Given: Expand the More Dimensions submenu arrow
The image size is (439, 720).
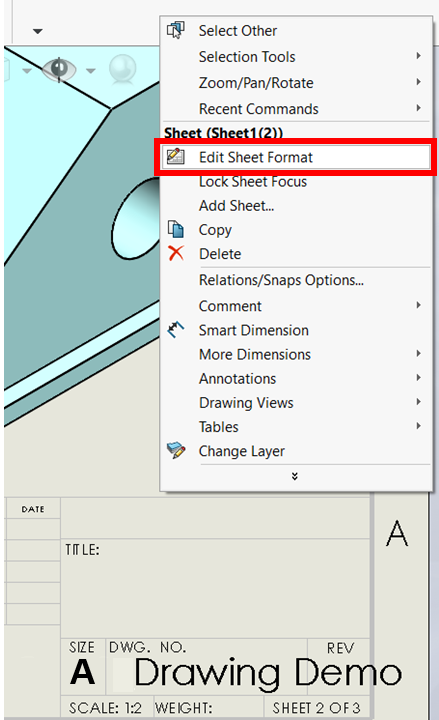Looking at the screenshot, I should point(418,354).
